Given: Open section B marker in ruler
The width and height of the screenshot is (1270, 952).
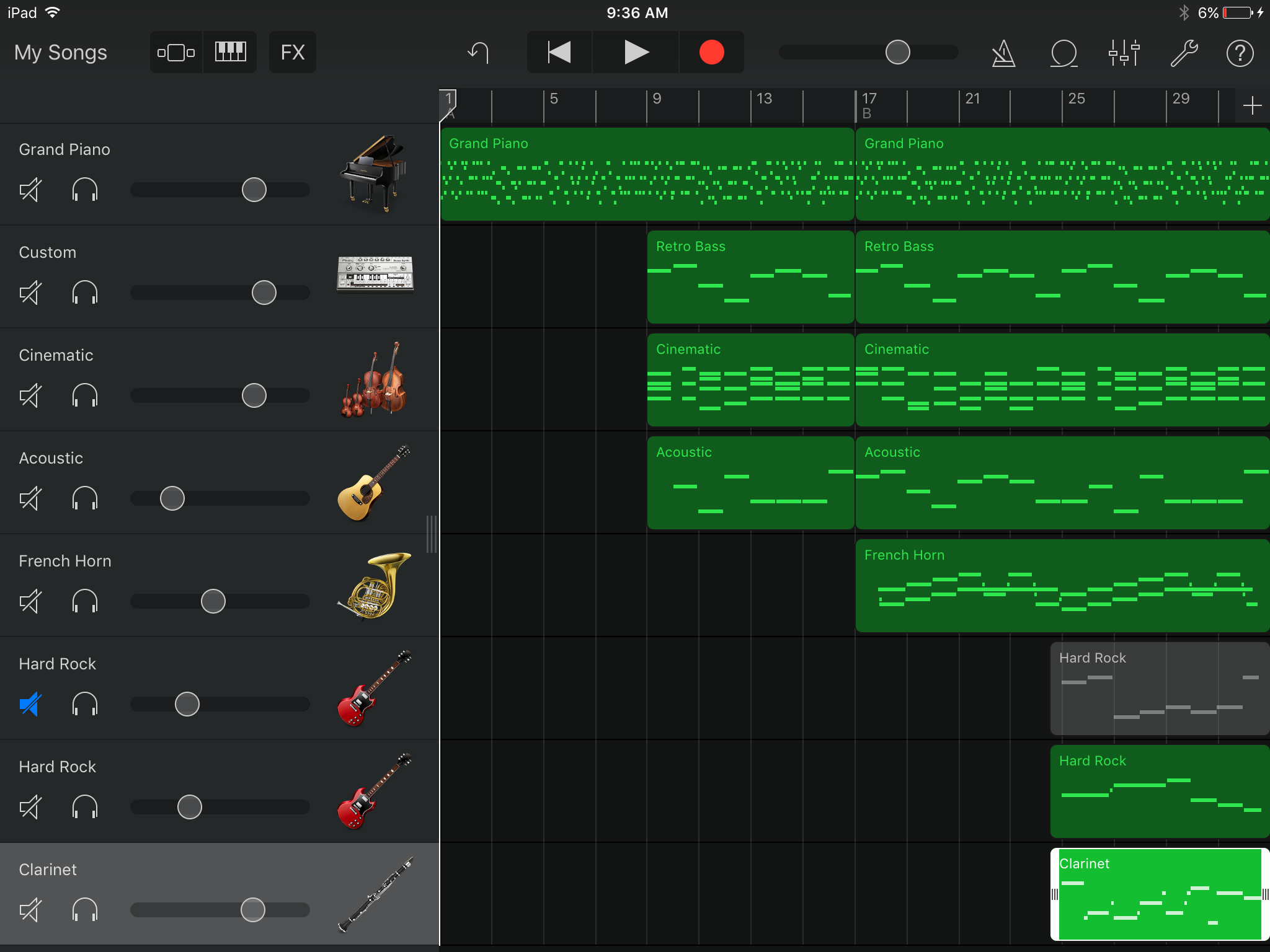Looking at the screenshot, I should click(867, 113).
